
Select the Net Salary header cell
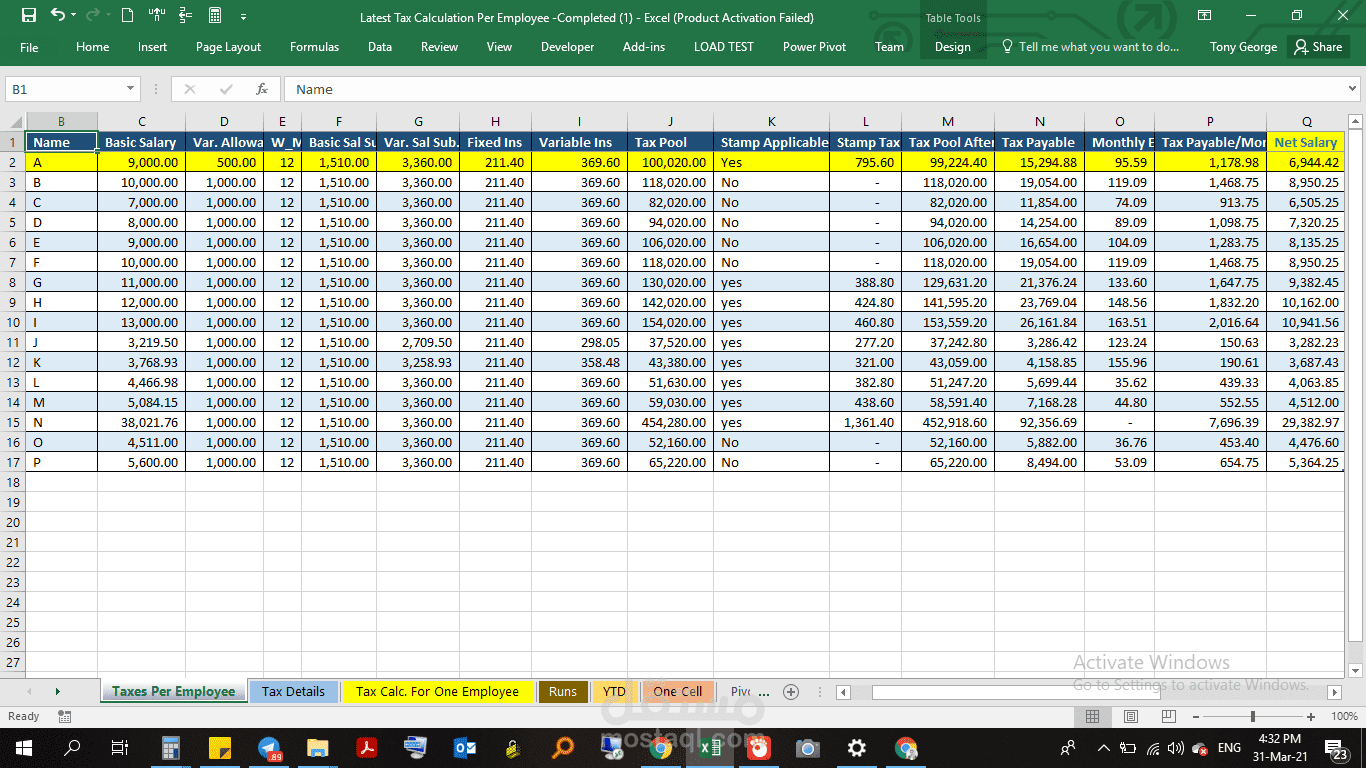point(1306,142)
